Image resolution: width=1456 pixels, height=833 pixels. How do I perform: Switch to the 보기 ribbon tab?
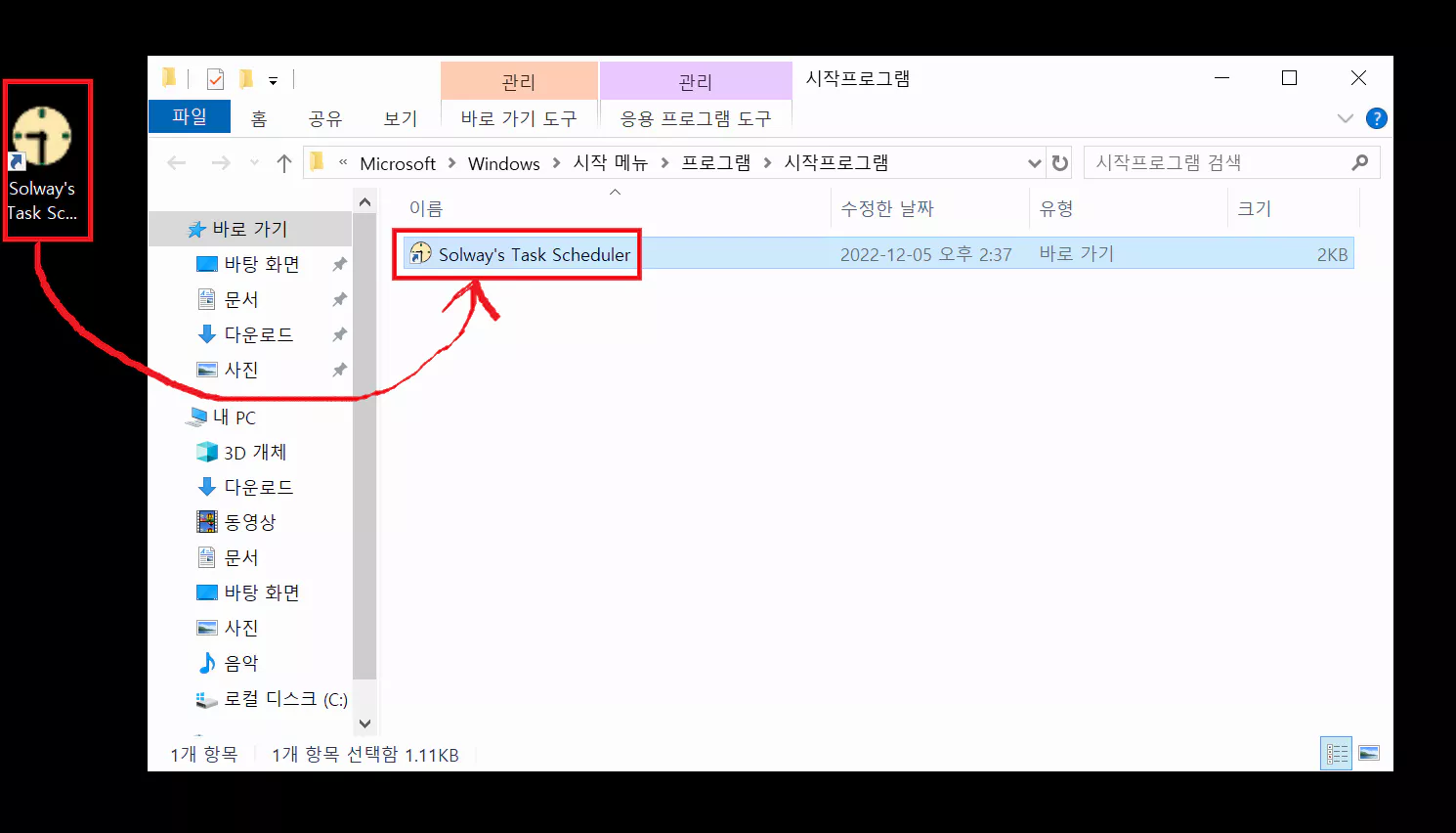tap(399, 117)
